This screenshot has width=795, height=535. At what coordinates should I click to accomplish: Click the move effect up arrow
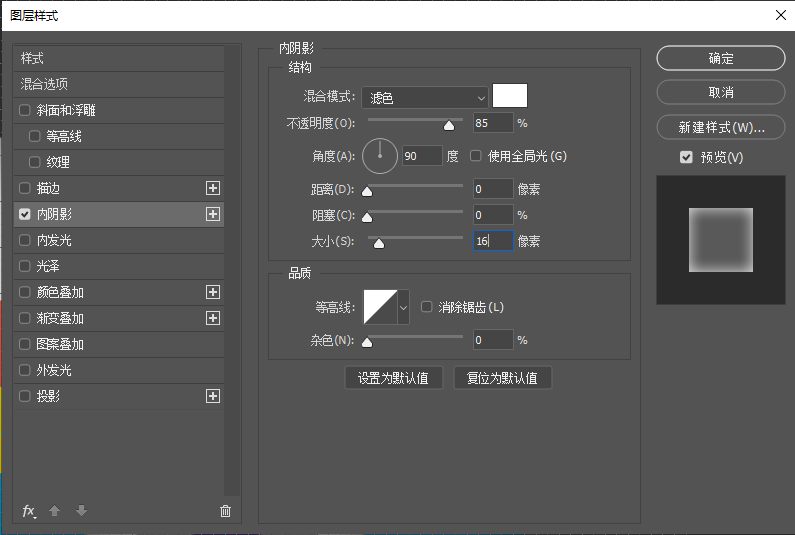[x=55, y=511]
